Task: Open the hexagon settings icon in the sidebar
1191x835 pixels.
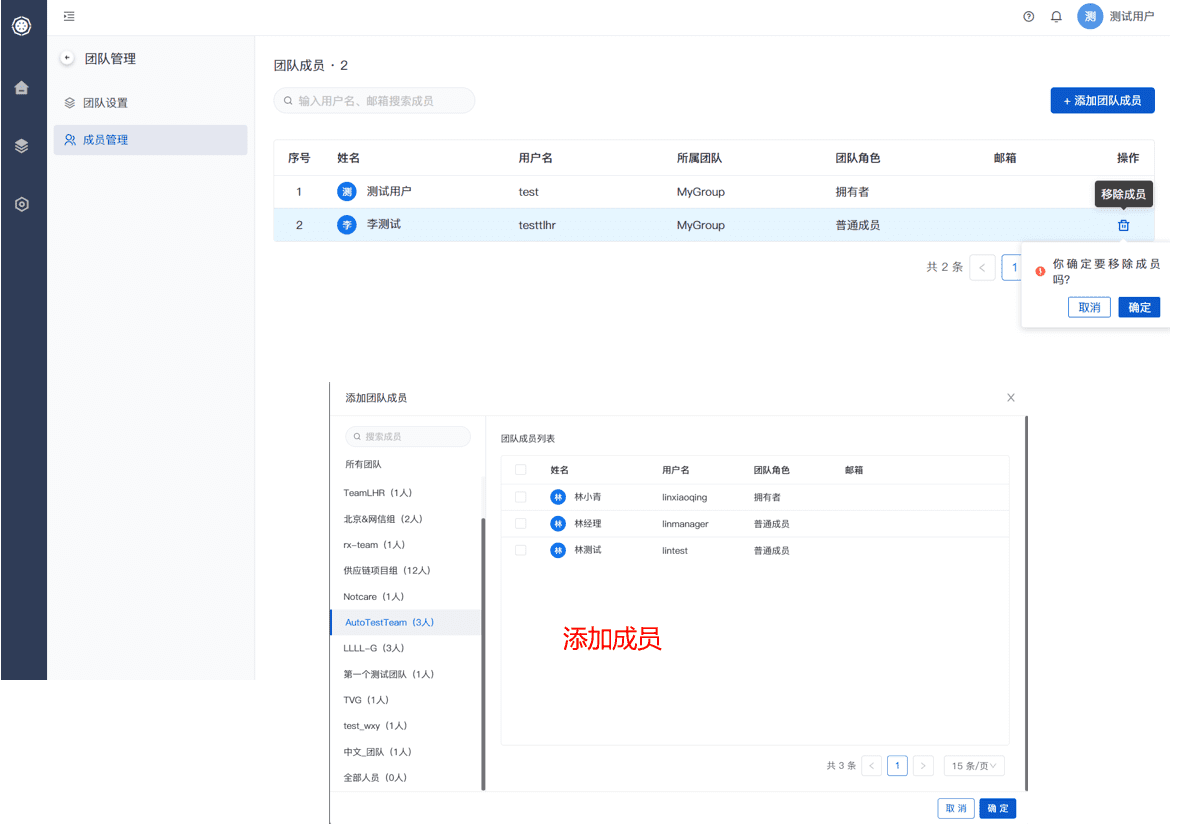Action: [22, 204]
